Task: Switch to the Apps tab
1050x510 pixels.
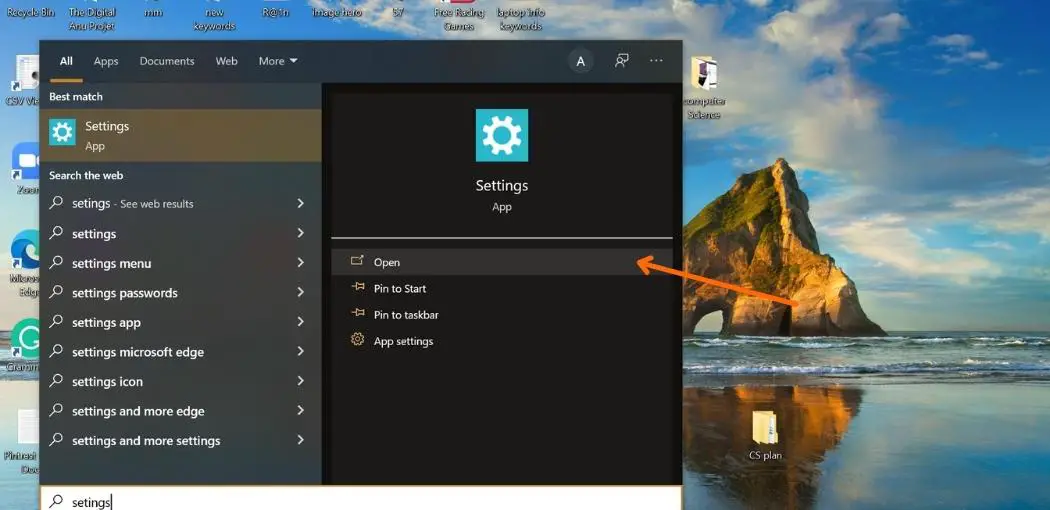Action: [106, 61]
